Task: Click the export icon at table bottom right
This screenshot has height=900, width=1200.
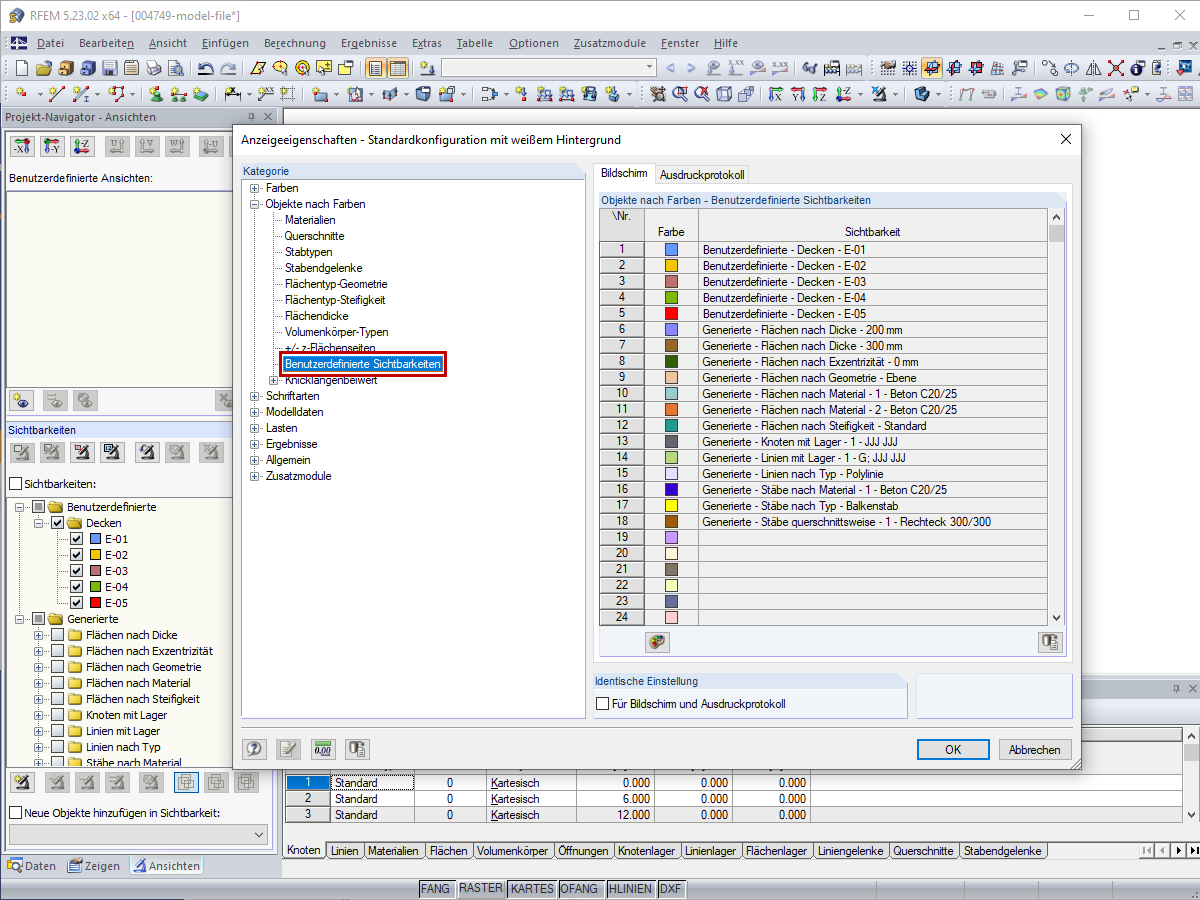Action: click(1049, 642)
